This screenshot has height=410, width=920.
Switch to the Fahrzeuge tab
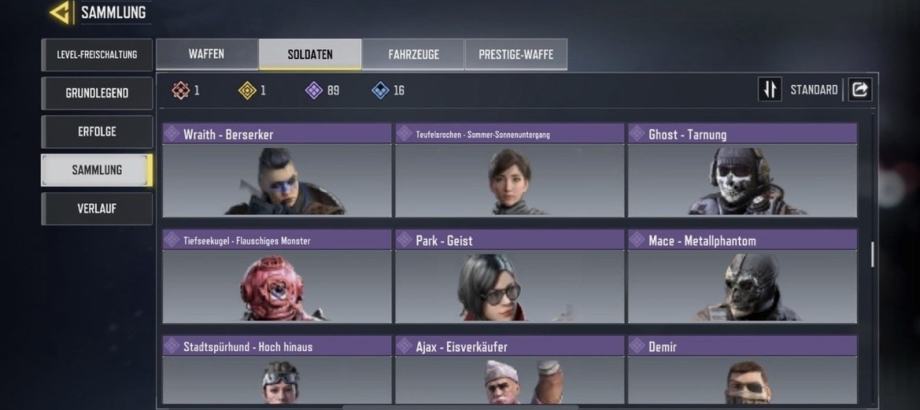413,55
